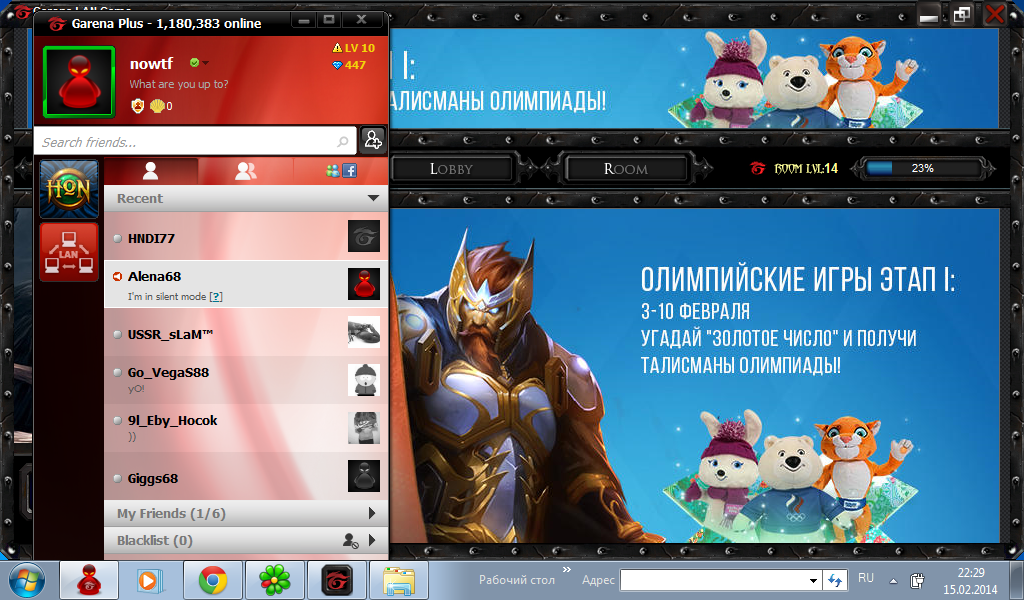1024x600 pixels.
Task: Click 9l_Eby_Hocok's avatar thumbnail
Action: (x=364, y=428)
